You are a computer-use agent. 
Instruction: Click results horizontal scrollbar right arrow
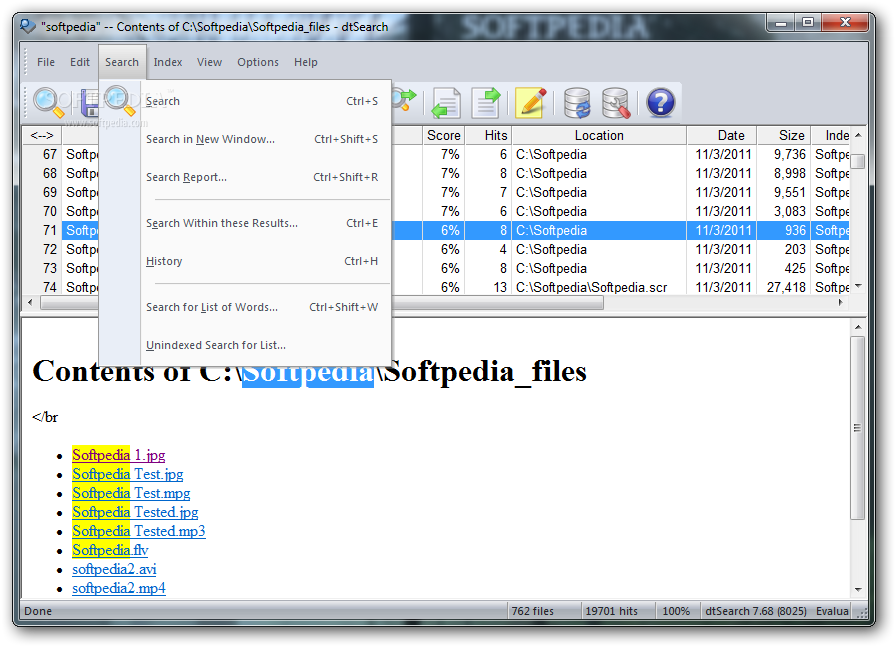pos(841,302)
